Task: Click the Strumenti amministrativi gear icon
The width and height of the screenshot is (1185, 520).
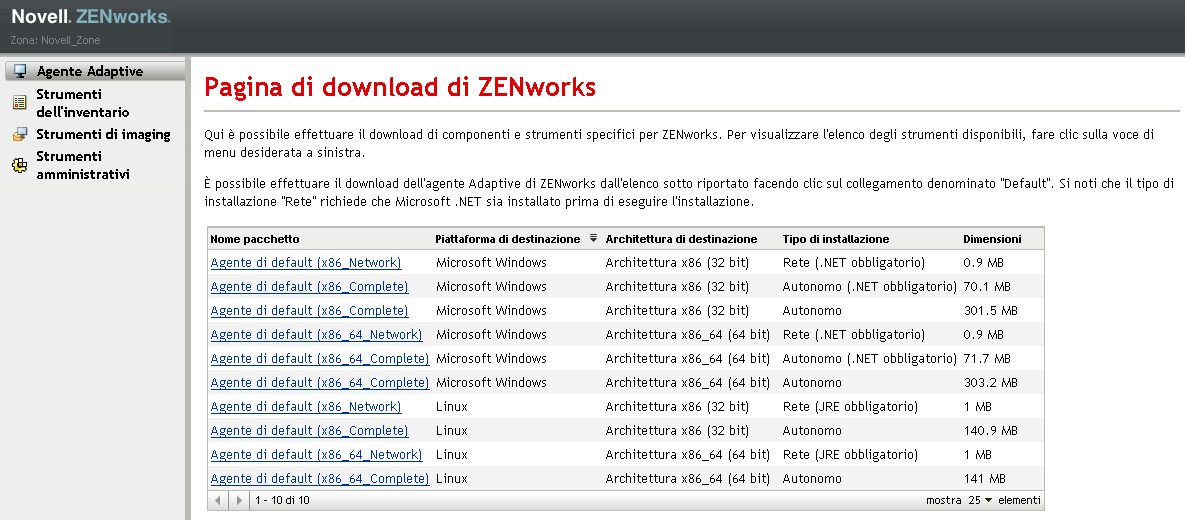Action: pyautogui.click(x=20, y=166)
